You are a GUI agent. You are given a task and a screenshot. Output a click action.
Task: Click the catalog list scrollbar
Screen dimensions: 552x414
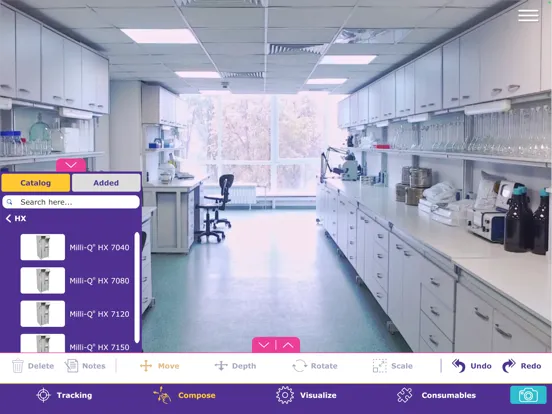coord(137,287)
